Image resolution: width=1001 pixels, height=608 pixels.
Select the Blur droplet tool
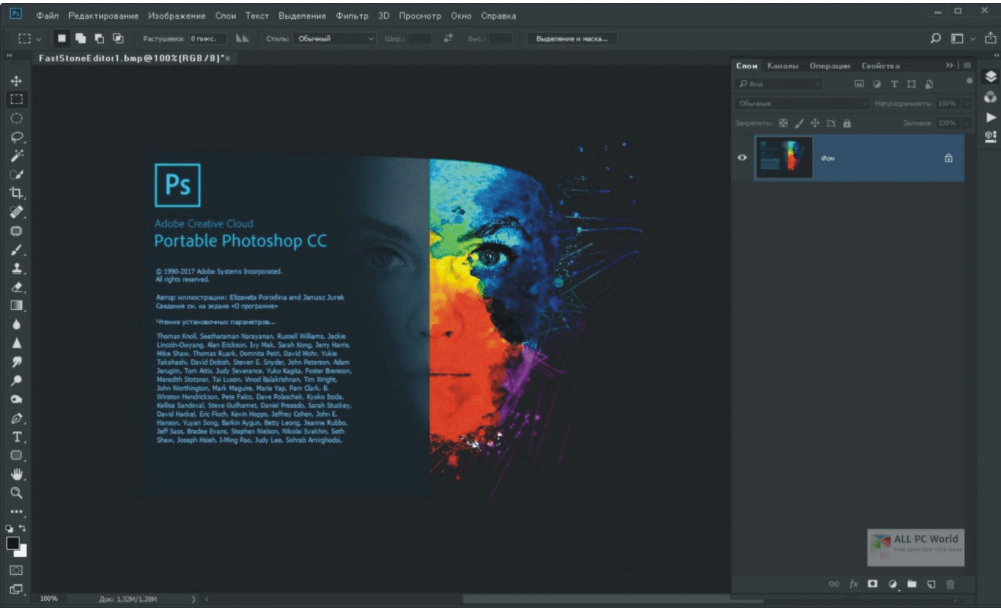pos(17,324)
